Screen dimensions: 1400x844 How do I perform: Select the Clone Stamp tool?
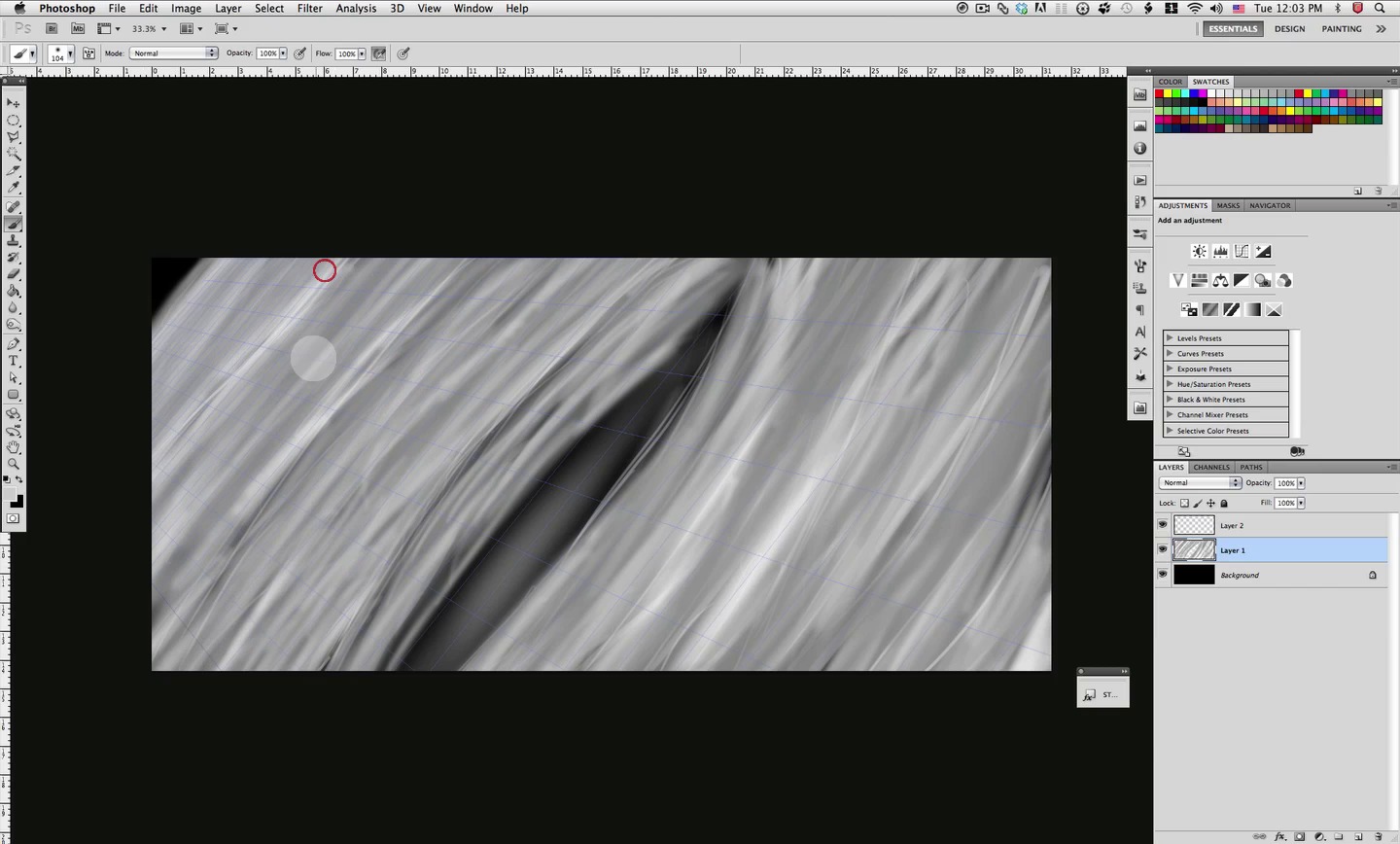click(x=14, y=241)
